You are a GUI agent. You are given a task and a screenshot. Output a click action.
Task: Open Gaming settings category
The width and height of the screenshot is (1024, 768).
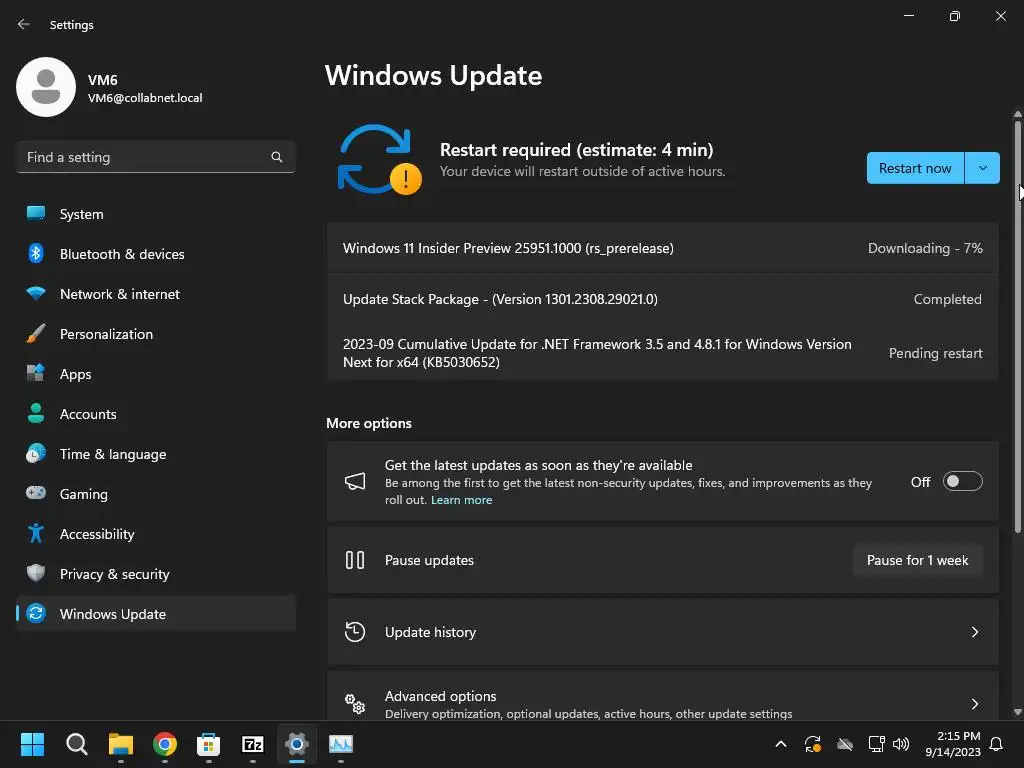(155, 494)
